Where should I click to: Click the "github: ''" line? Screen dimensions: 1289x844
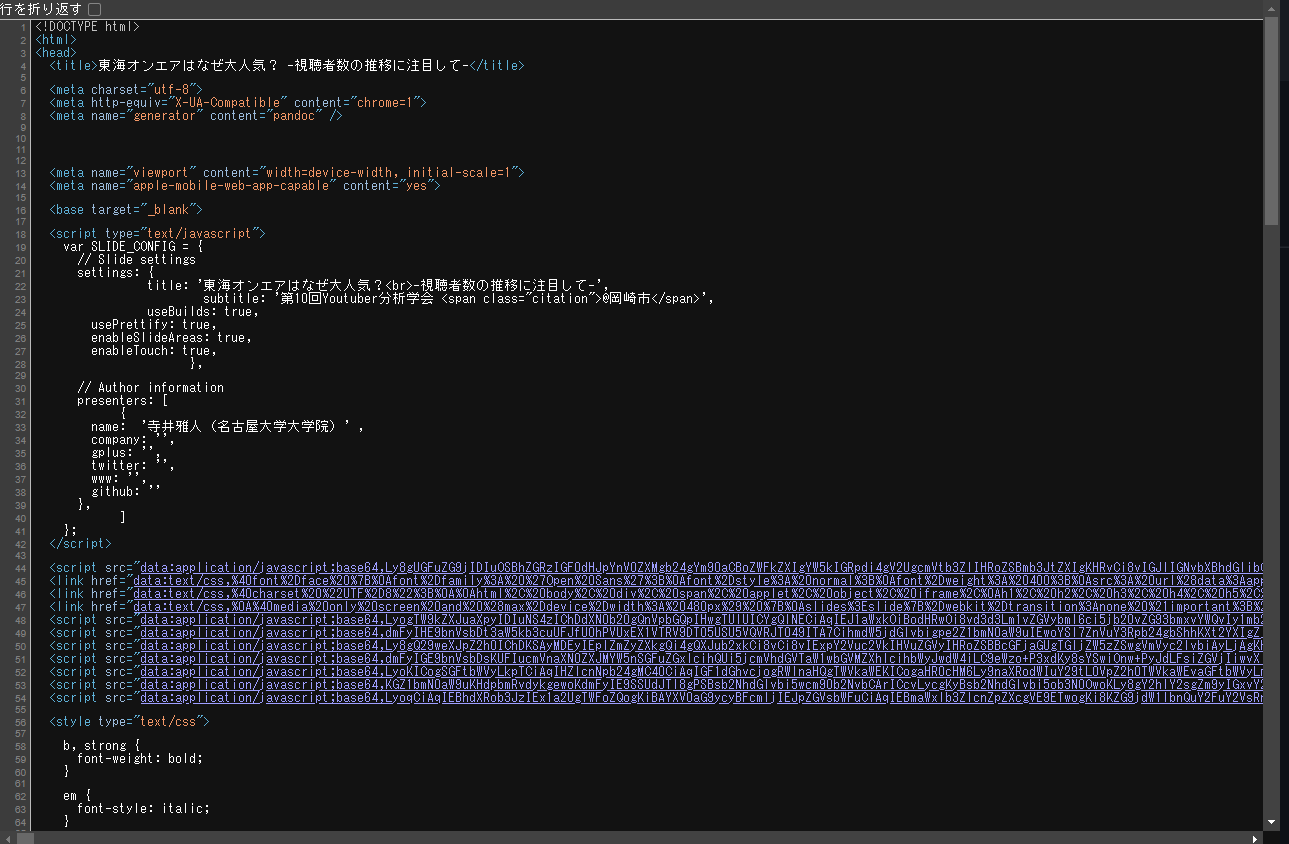click(x=126, y=492)
